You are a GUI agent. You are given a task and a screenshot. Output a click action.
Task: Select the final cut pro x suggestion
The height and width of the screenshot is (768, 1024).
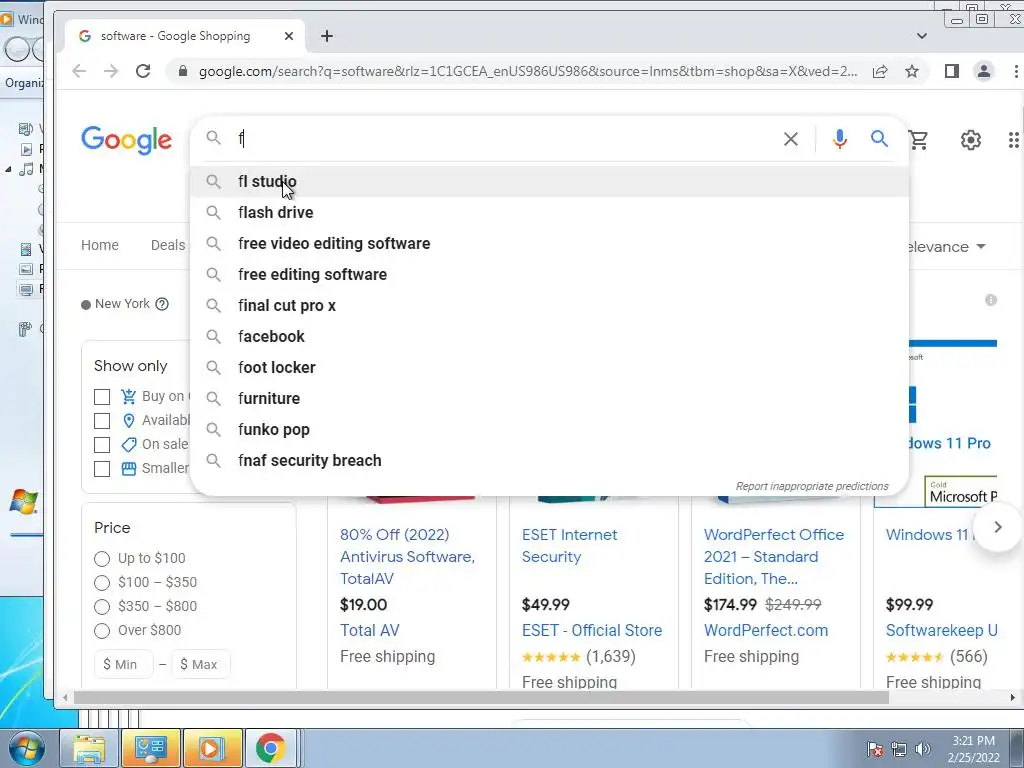point(549,306)
